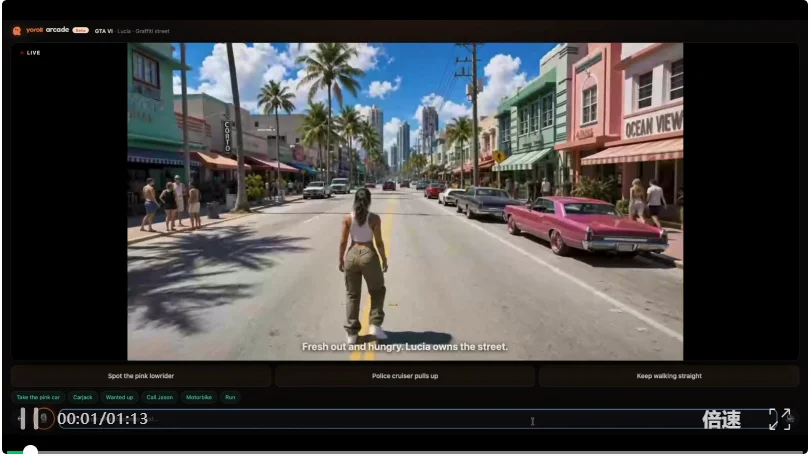810x456 pixels.
Task: Select the 'Motorbike' suggestion chip
Action: [199, 397]
